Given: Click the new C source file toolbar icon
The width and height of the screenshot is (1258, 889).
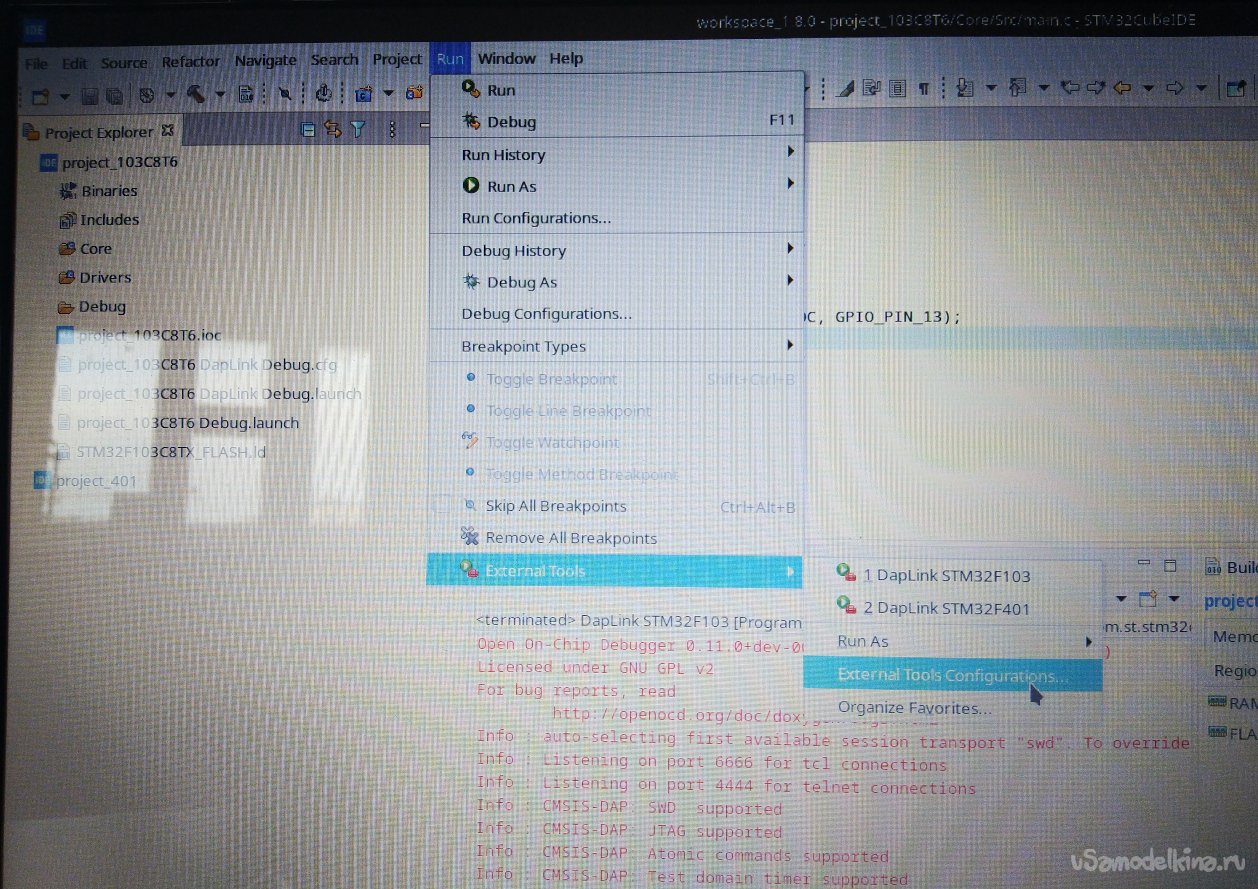Looking at the screenshot, I should tap(363, 94).
